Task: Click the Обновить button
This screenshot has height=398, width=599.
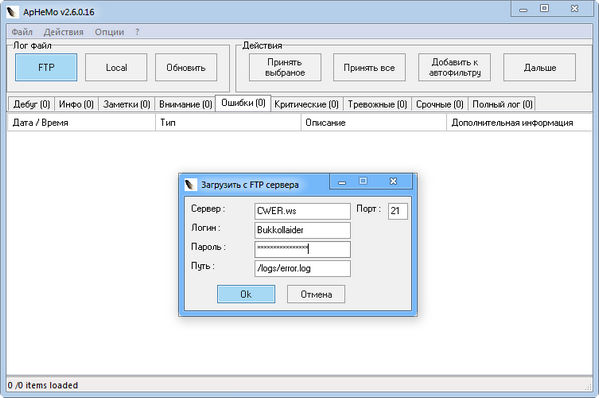Action: coord(186,67)
